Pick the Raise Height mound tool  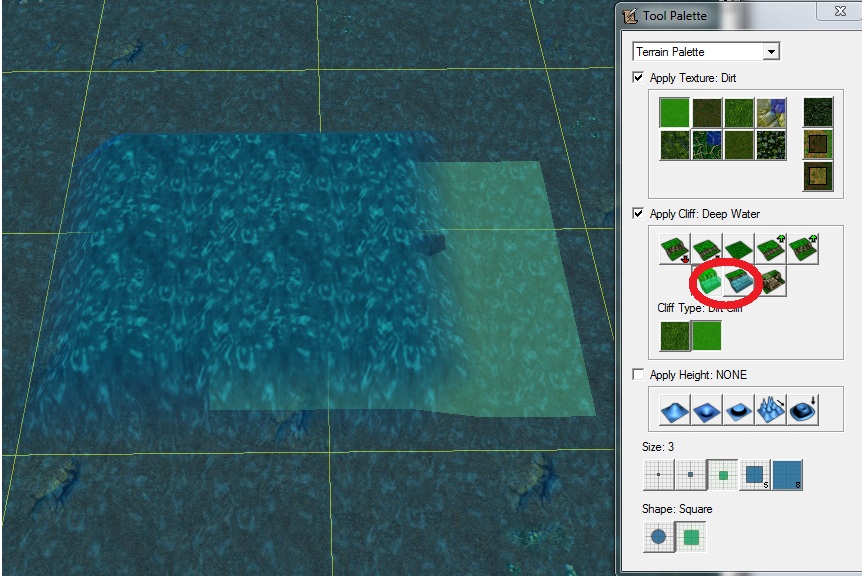tap(674, 410)
